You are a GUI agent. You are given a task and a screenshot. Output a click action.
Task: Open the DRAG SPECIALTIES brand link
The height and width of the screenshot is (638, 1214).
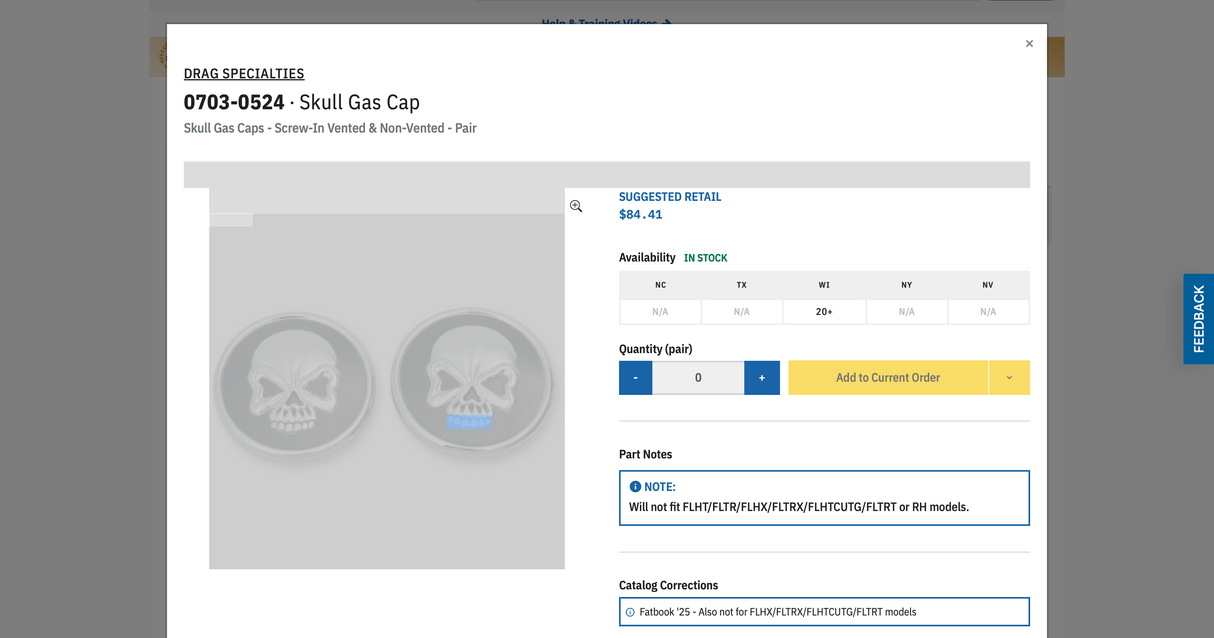click(x=244, y=73)
